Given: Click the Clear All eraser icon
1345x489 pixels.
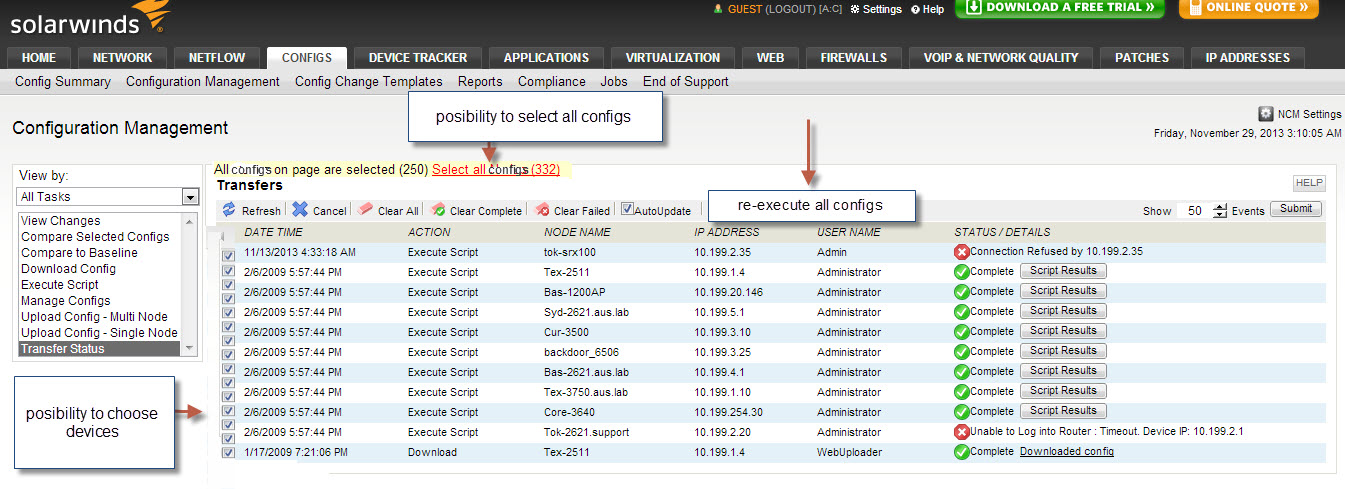Looking at the screenshot, I should pos(366,210).
